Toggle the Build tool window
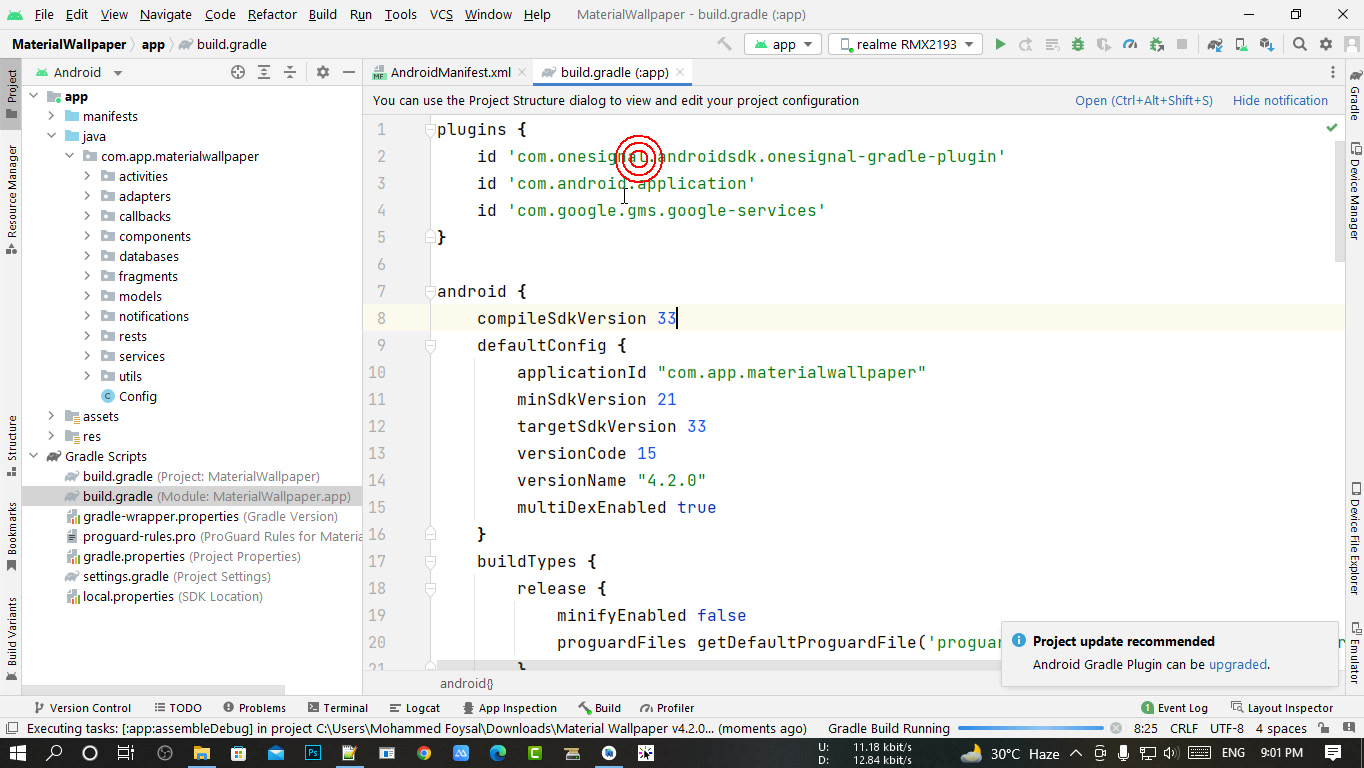 600,707
